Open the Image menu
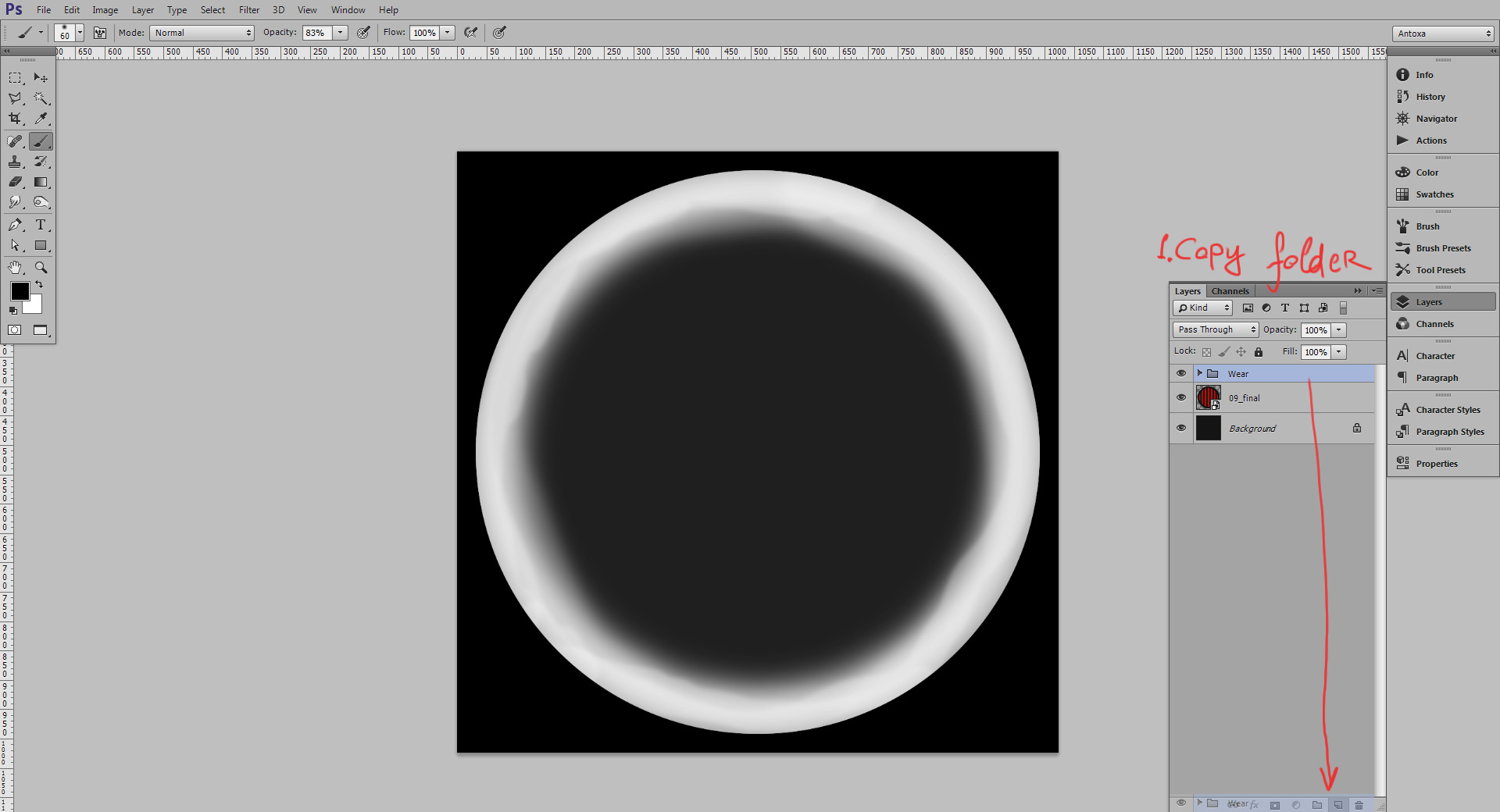Image resolution: width=1500 pixels, height=812 pixels. pyautogui.click(x=105, y=10)
